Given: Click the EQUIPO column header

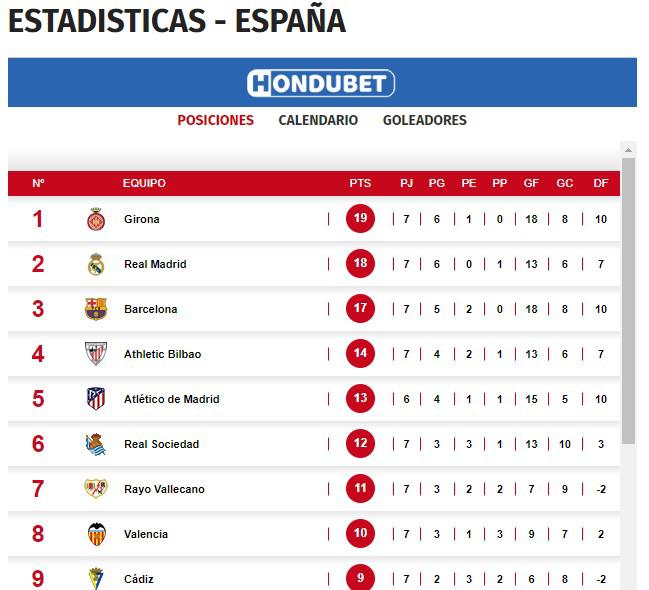Looking at the screenshot, I should pyautogui.click(x=144, y=183).
